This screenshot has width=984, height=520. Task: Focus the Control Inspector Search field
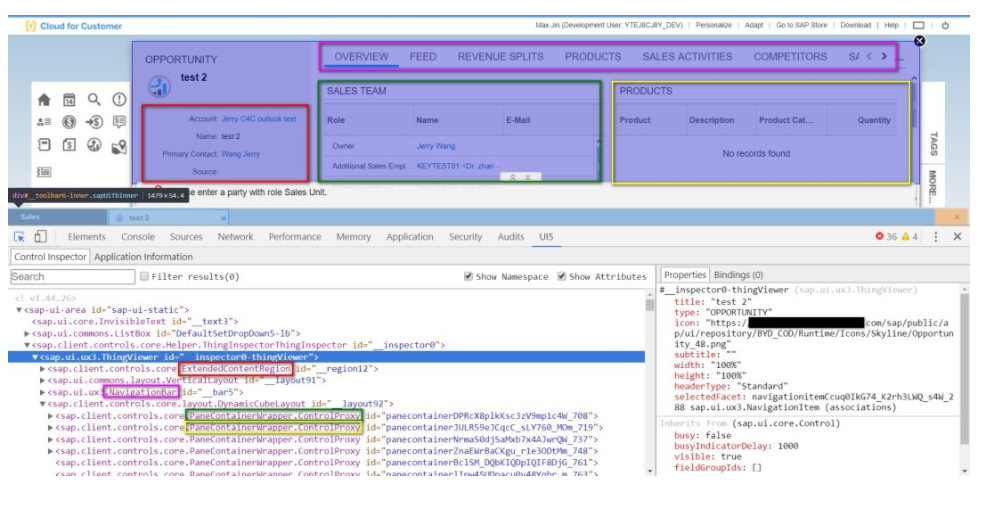pos(73,277)
